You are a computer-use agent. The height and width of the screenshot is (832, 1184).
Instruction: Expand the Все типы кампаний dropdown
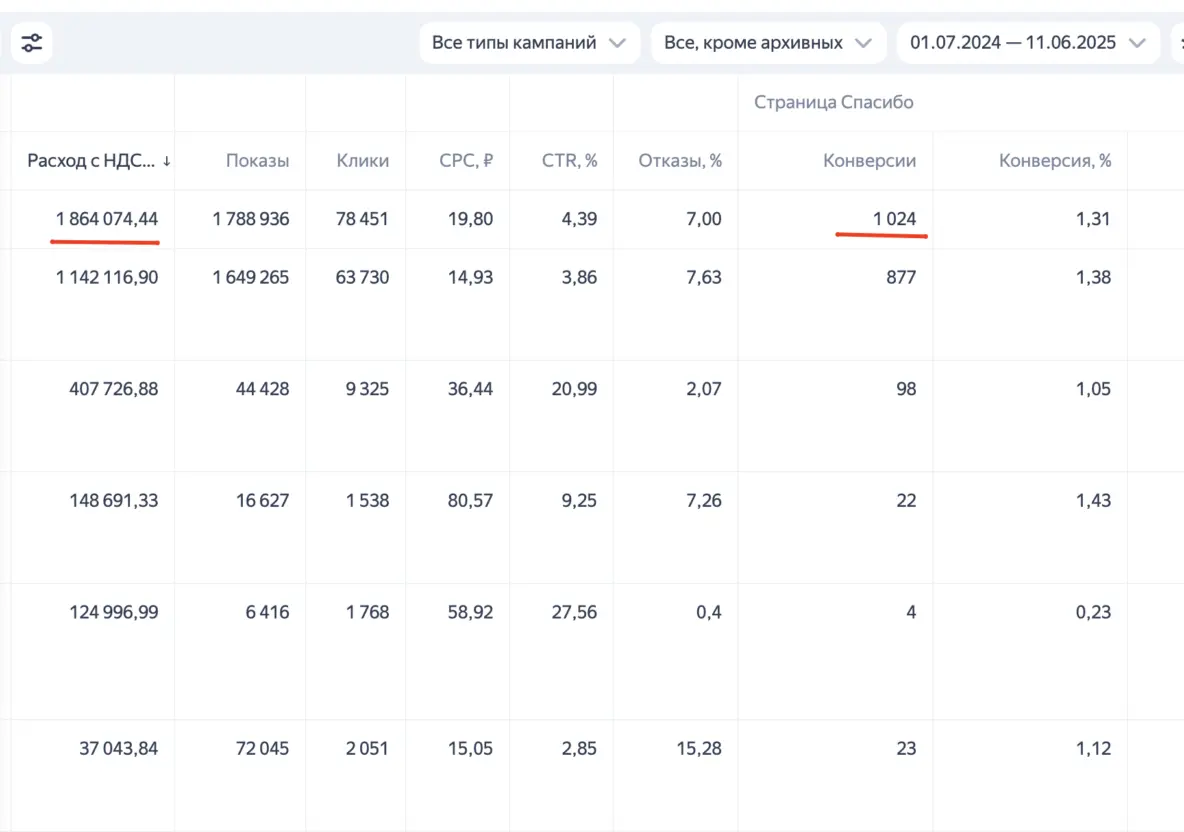pyautogui.click(x=529, y=43)
